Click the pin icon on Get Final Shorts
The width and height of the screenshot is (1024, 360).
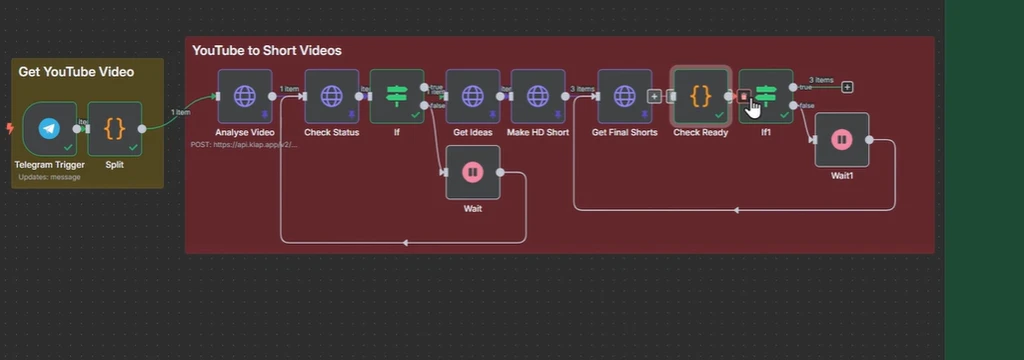(646, 115)
